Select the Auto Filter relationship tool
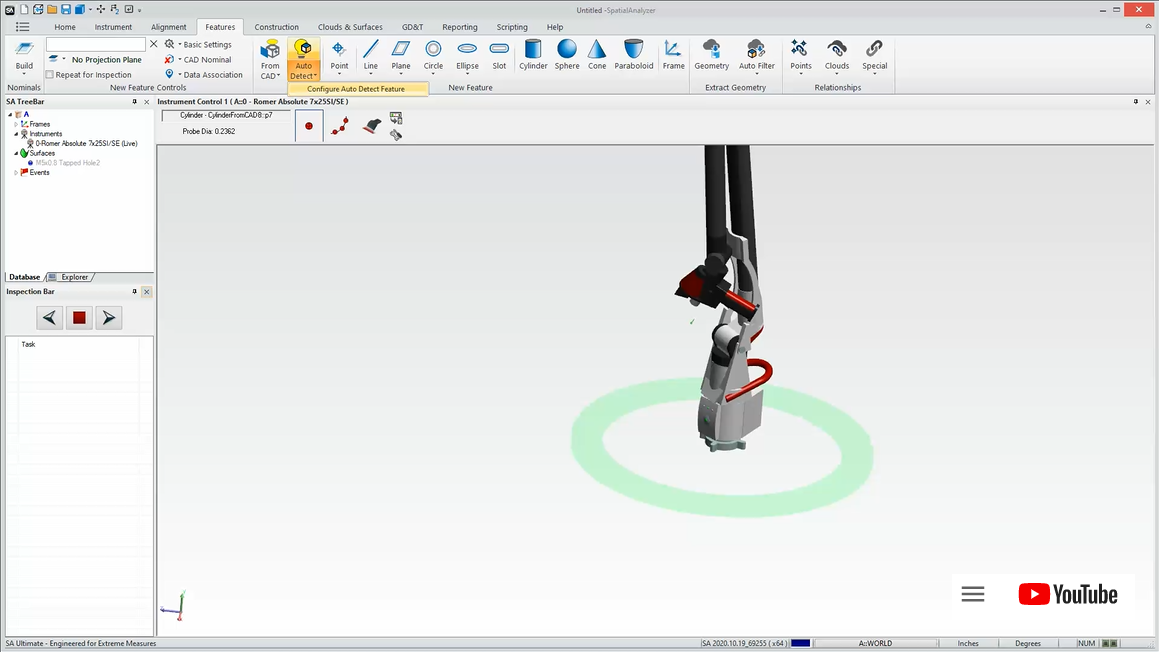The width and height of the screenshot is (1159, 652). click(756, 55)
